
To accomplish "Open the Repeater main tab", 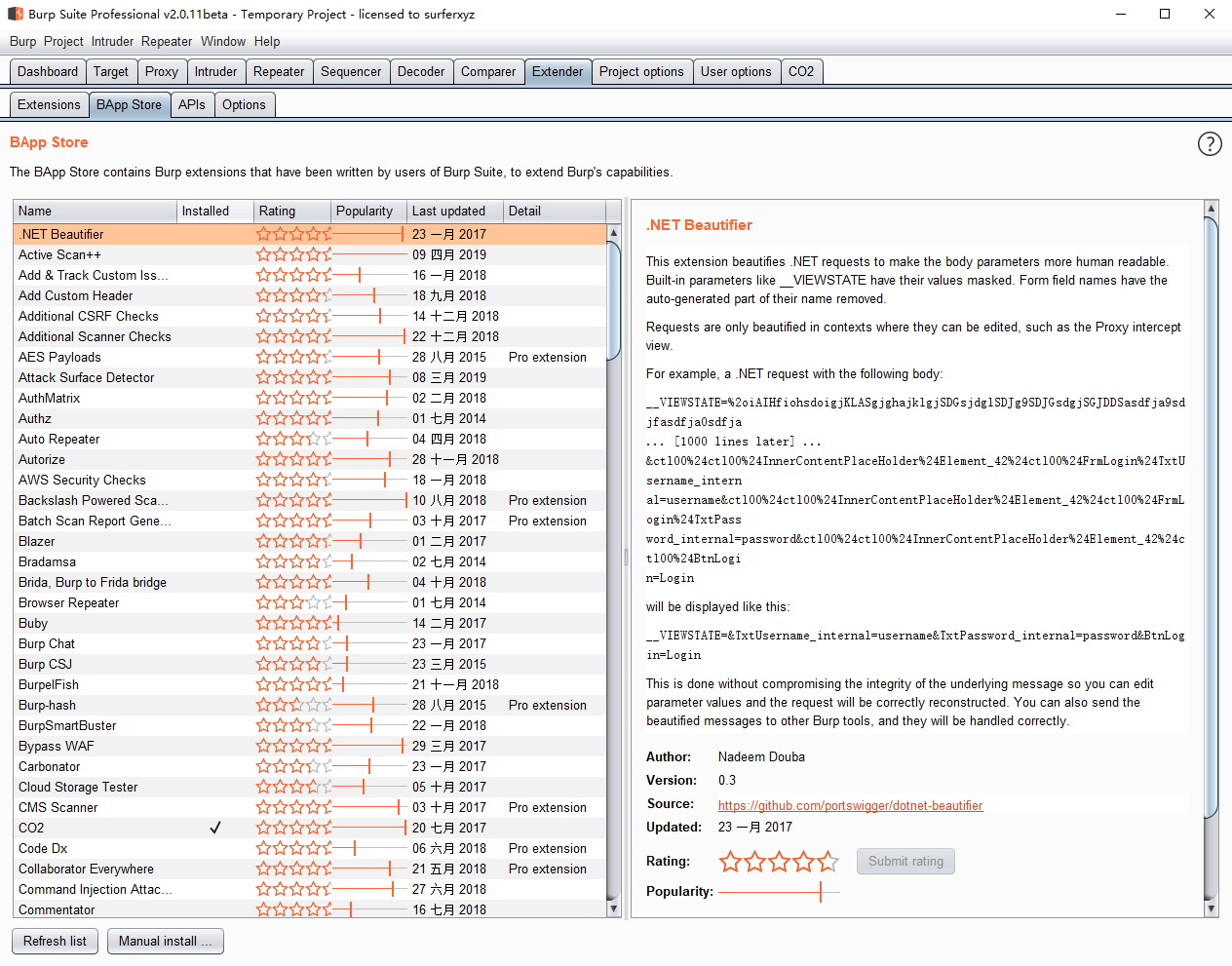I will click(x=279, y=71).
